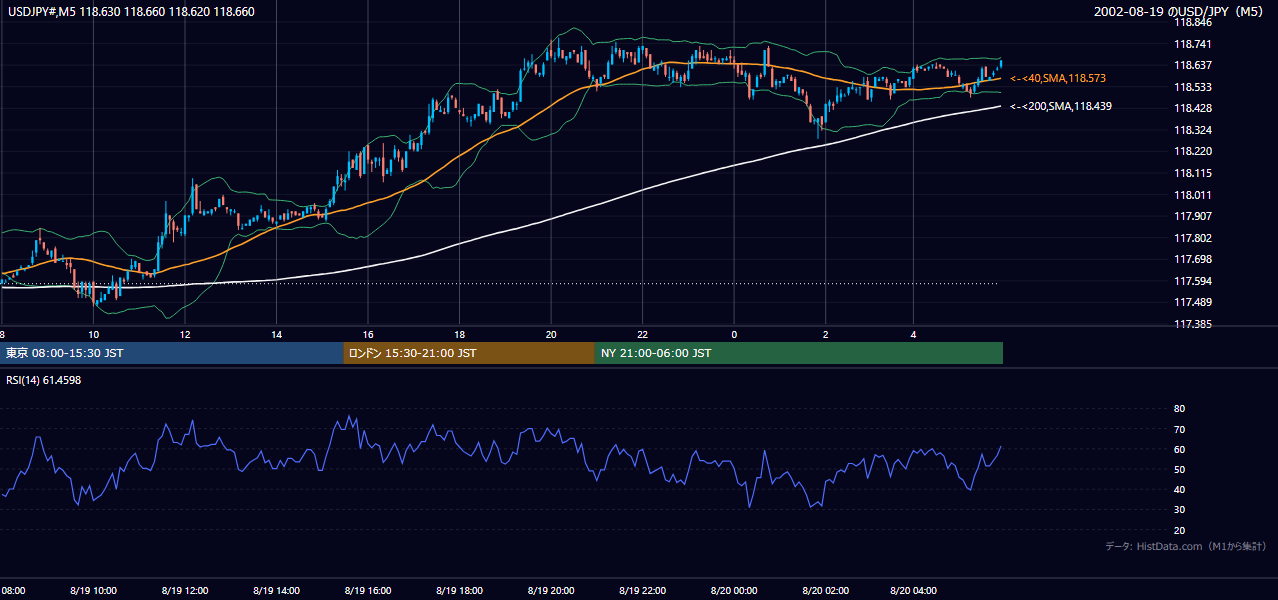The height and width of the screenshot is (600, 1278).
Task: Click RSI scale value 40
Action: point(1180,489)
